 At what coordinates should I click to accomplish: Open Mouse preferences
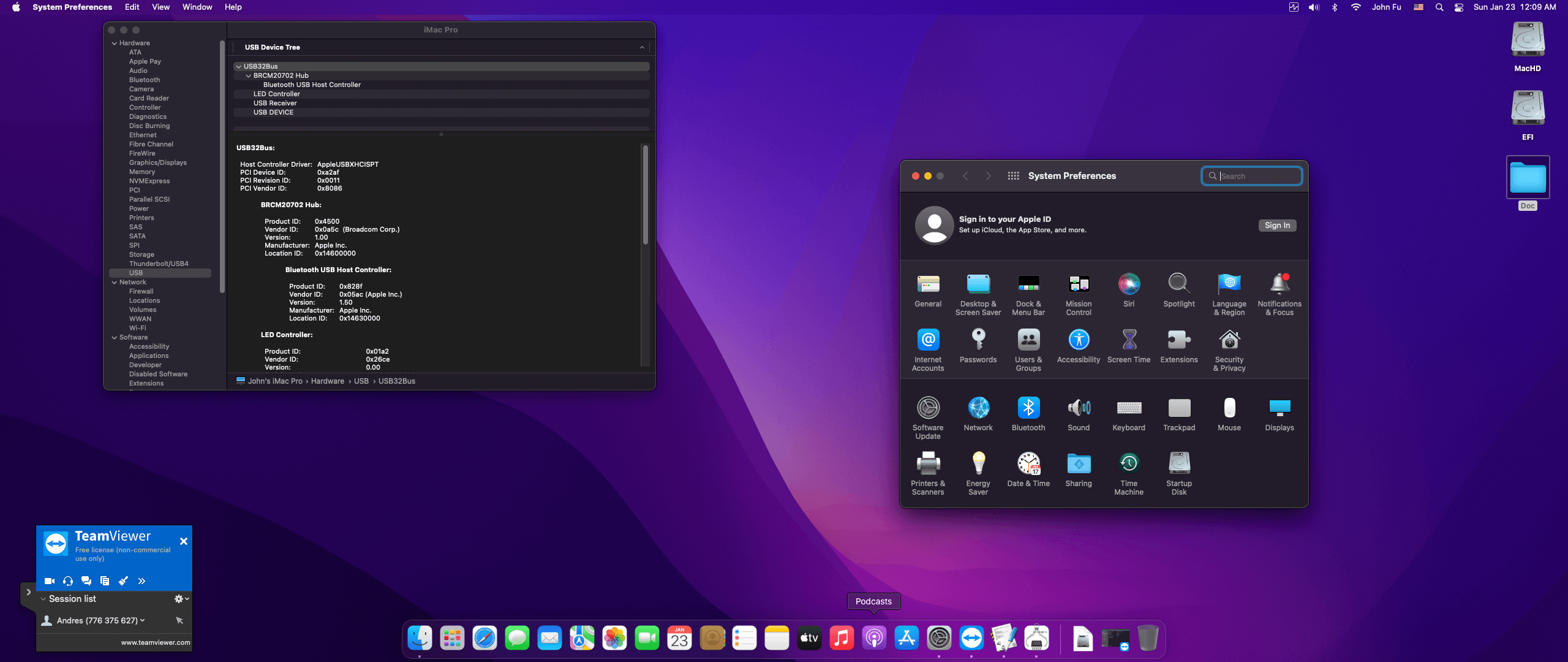(x=1229, y=414)
